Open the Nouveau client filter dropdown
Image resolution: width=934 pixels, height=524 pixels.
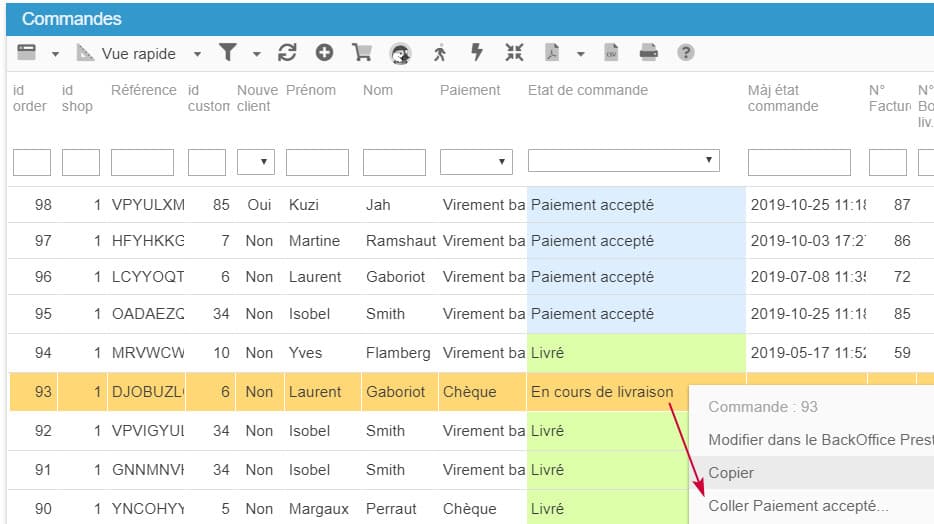pos(256,162)
